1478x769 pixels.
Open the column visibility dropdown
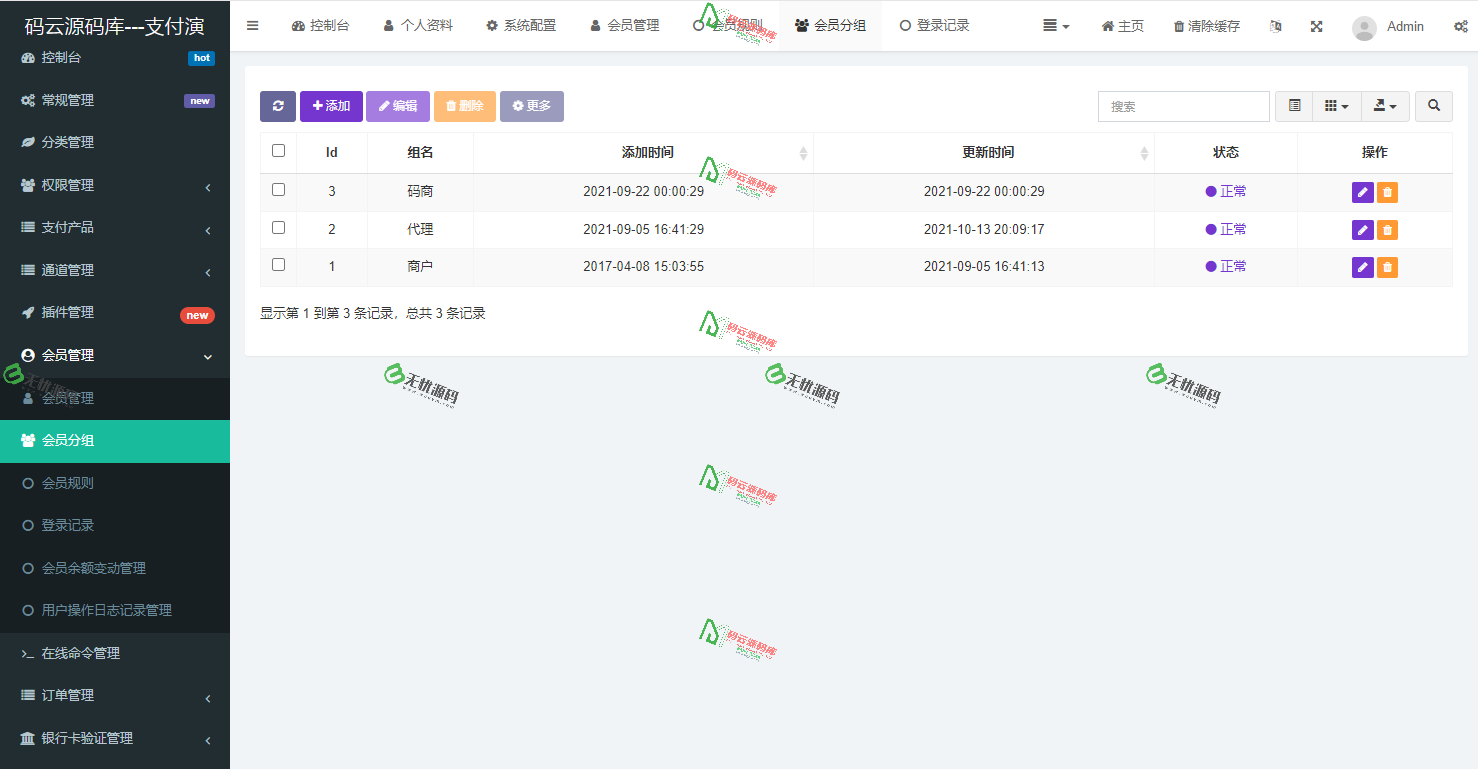1337,106
